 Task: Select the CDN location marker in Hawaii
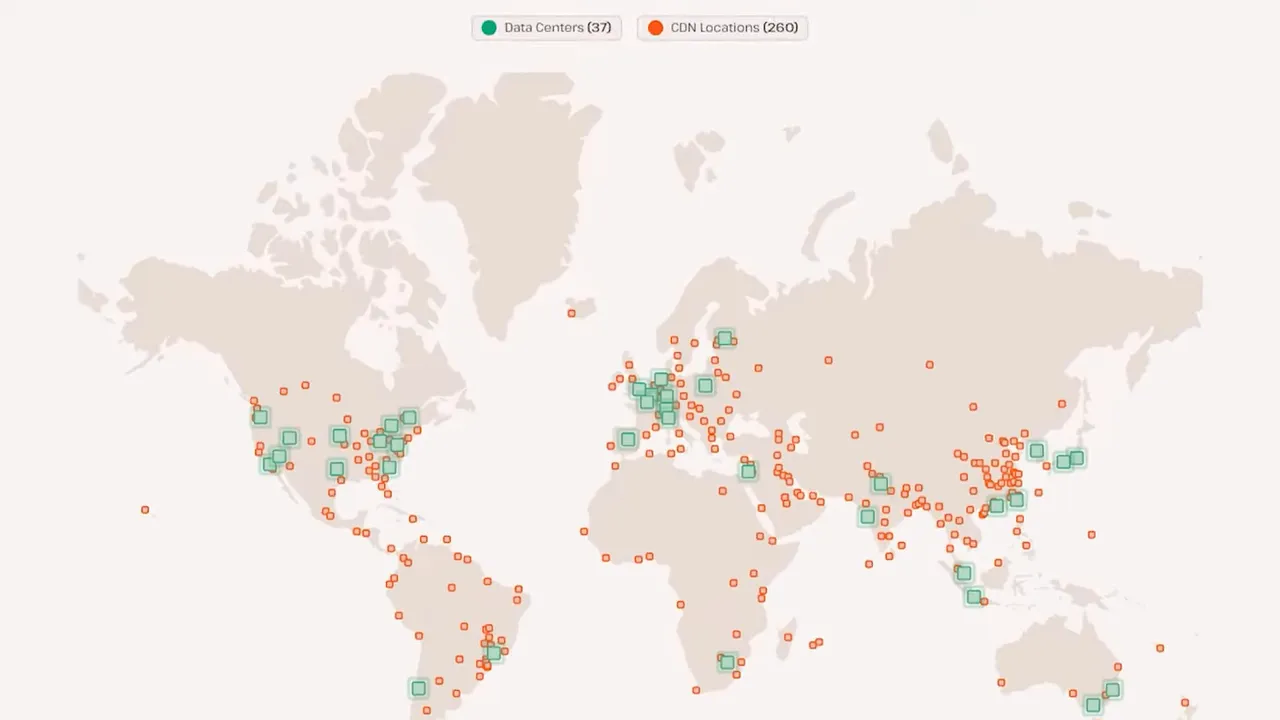coord(145,510)
